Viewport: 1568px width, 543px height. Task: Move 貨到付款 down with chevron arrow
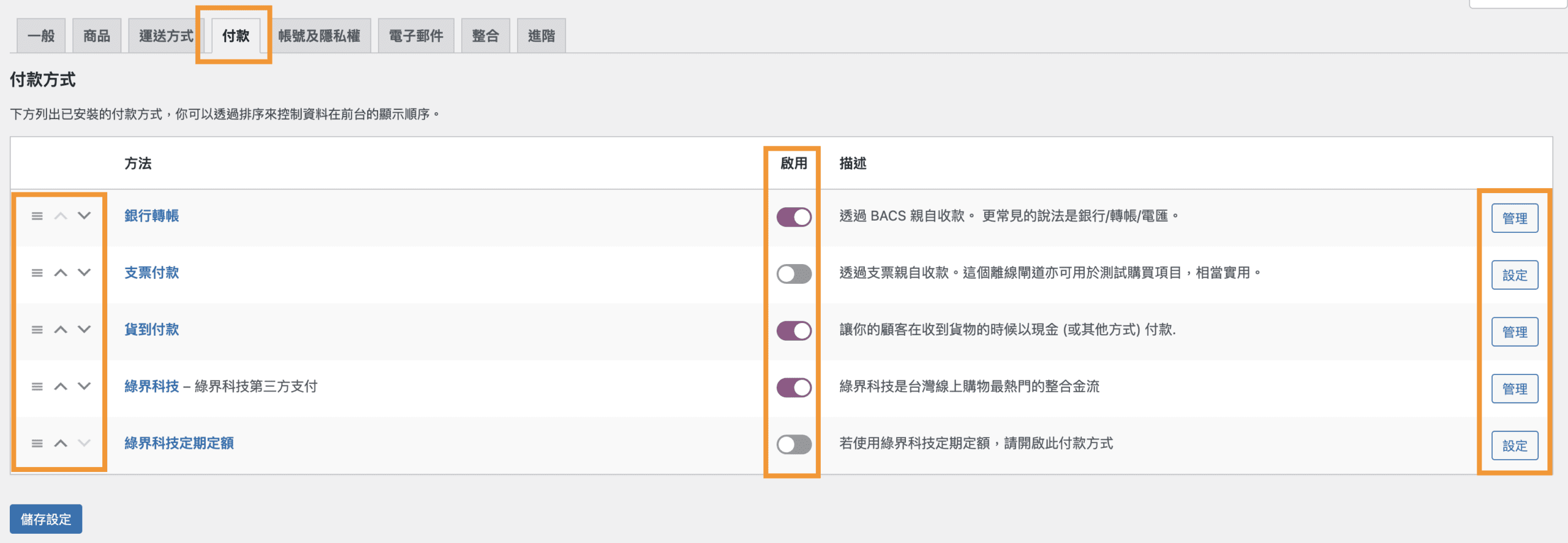click(84, 330)
